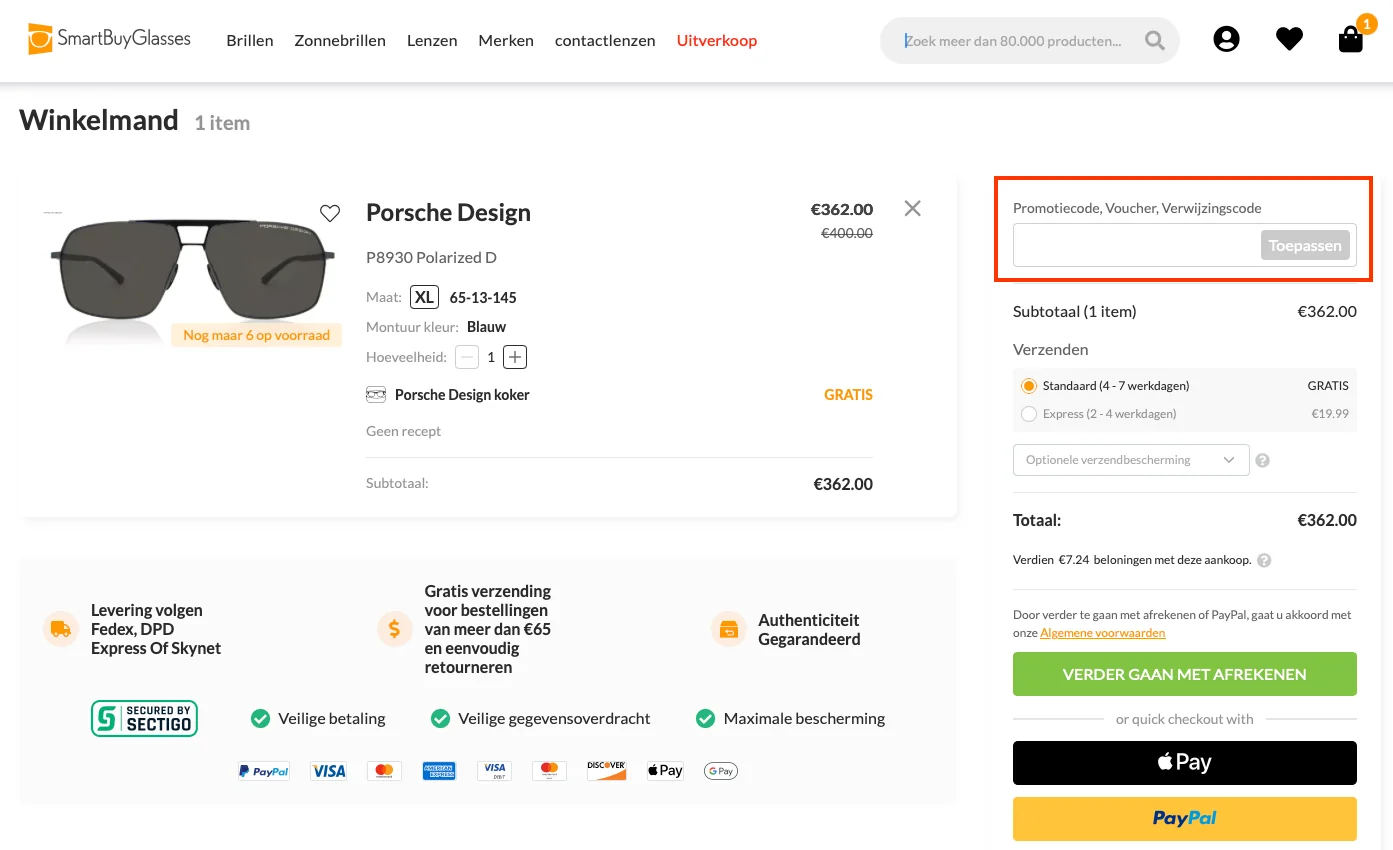
Task: Click the search magnifier icon
Action: [x=1154, y=40]
